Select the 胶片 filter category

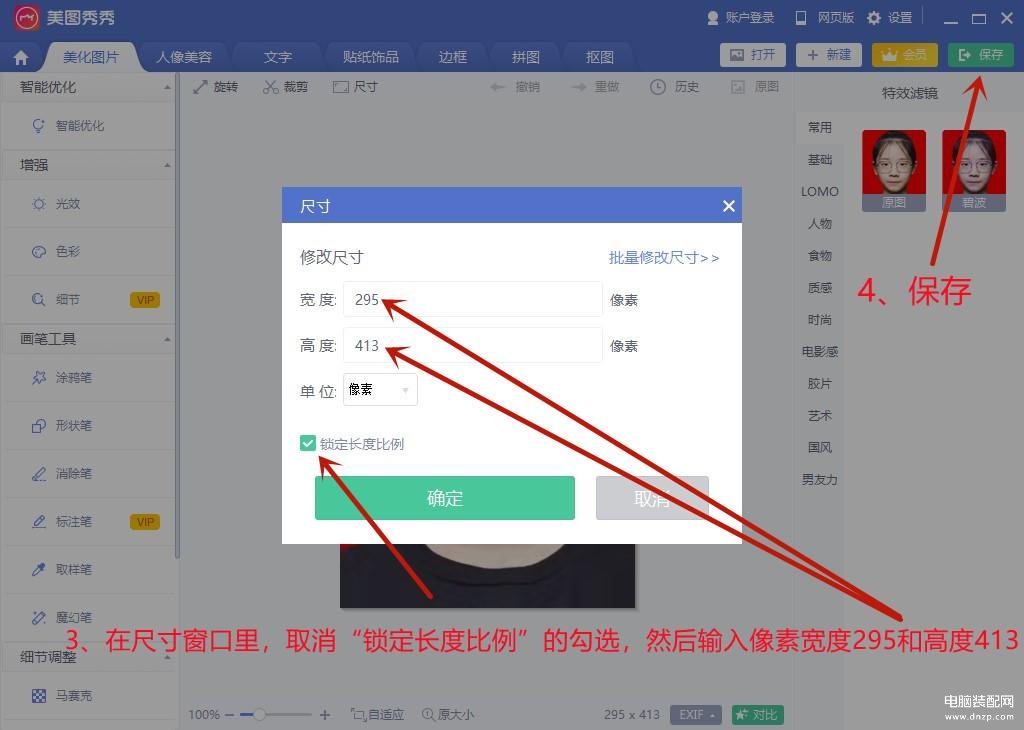[x=820, y=383]
